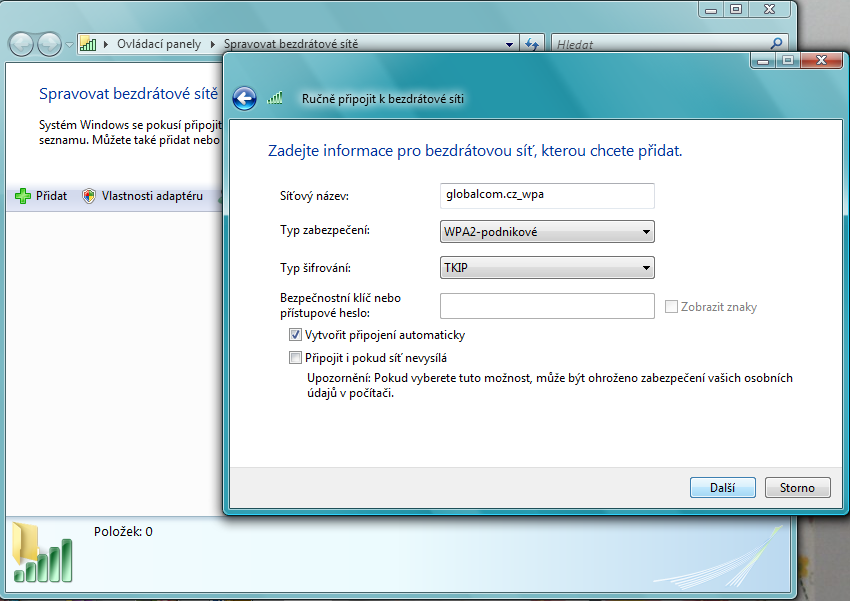Click signal bars icon in address bar

88,45
